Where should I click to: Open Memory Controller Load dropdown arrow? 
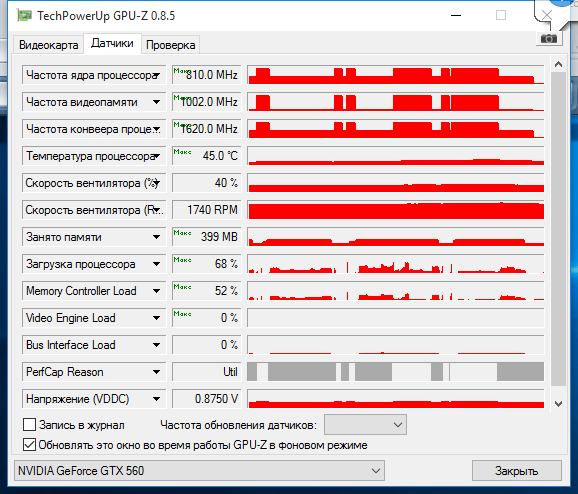(156, 291)
